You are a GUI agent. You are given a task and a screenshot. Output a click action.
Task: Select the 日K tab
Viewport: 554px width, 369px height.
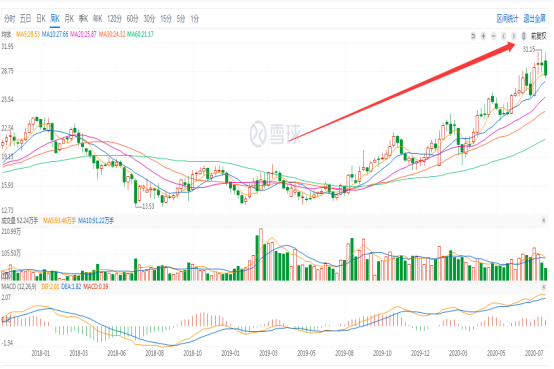41,18
